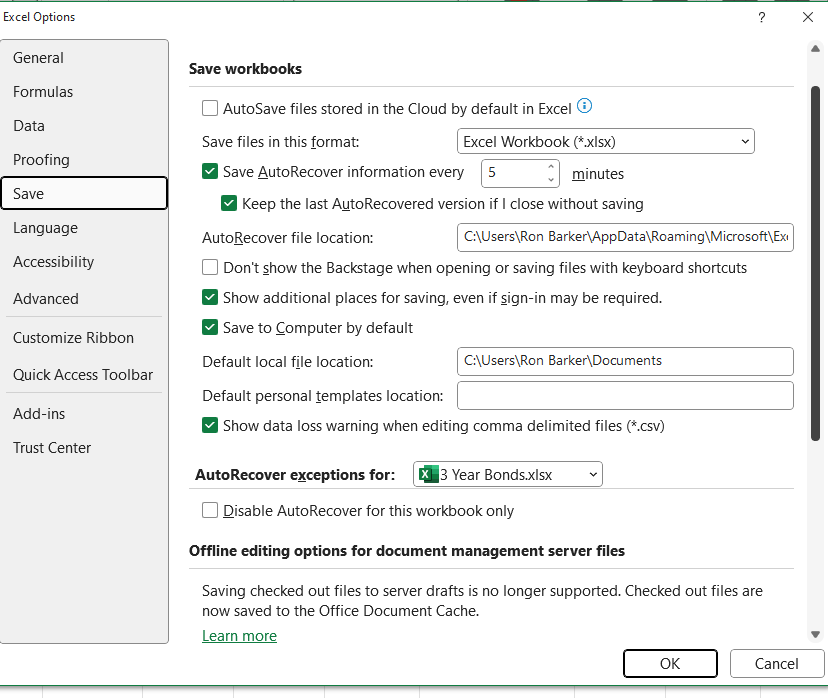The height and width of the screenshot is (698, 828).
Task: Click scrollbar up arrow
Action: click(815, 49)
